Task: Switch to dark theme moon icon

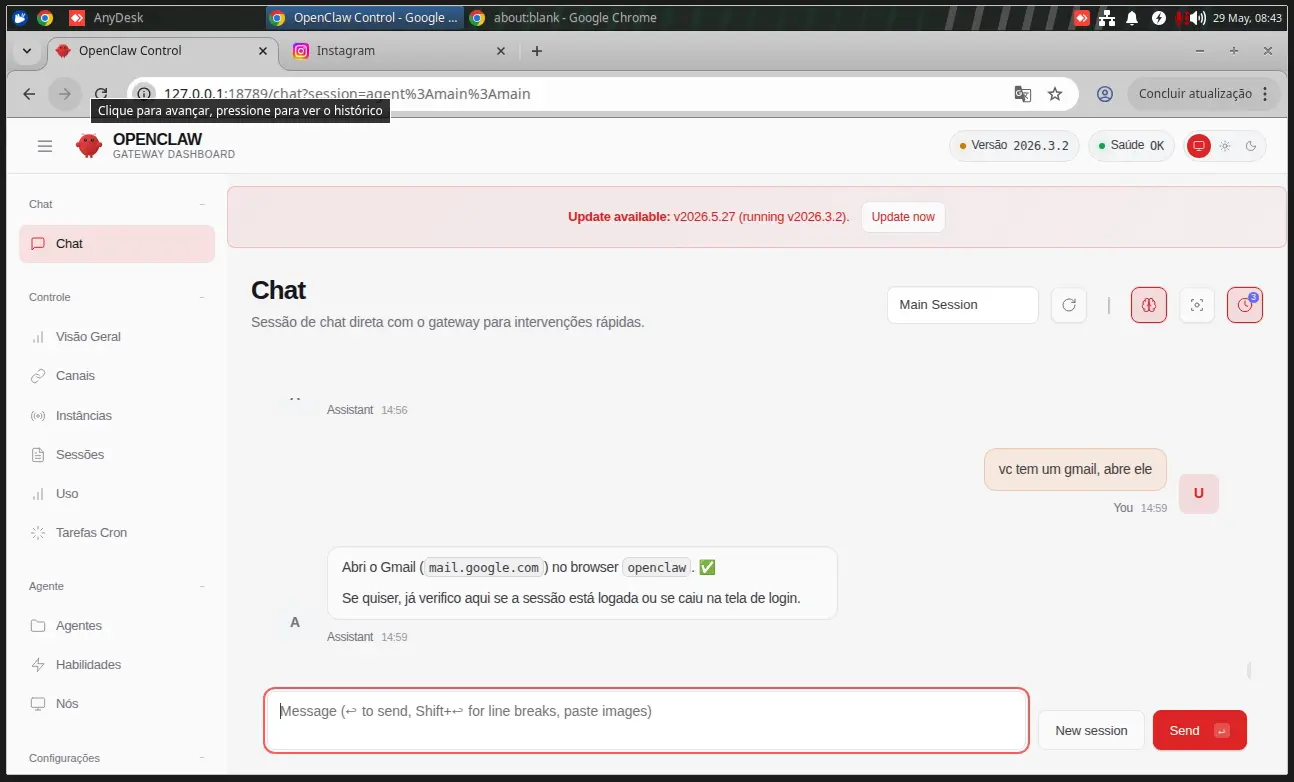Action: pyautogui.click(x=1250, y=146)
